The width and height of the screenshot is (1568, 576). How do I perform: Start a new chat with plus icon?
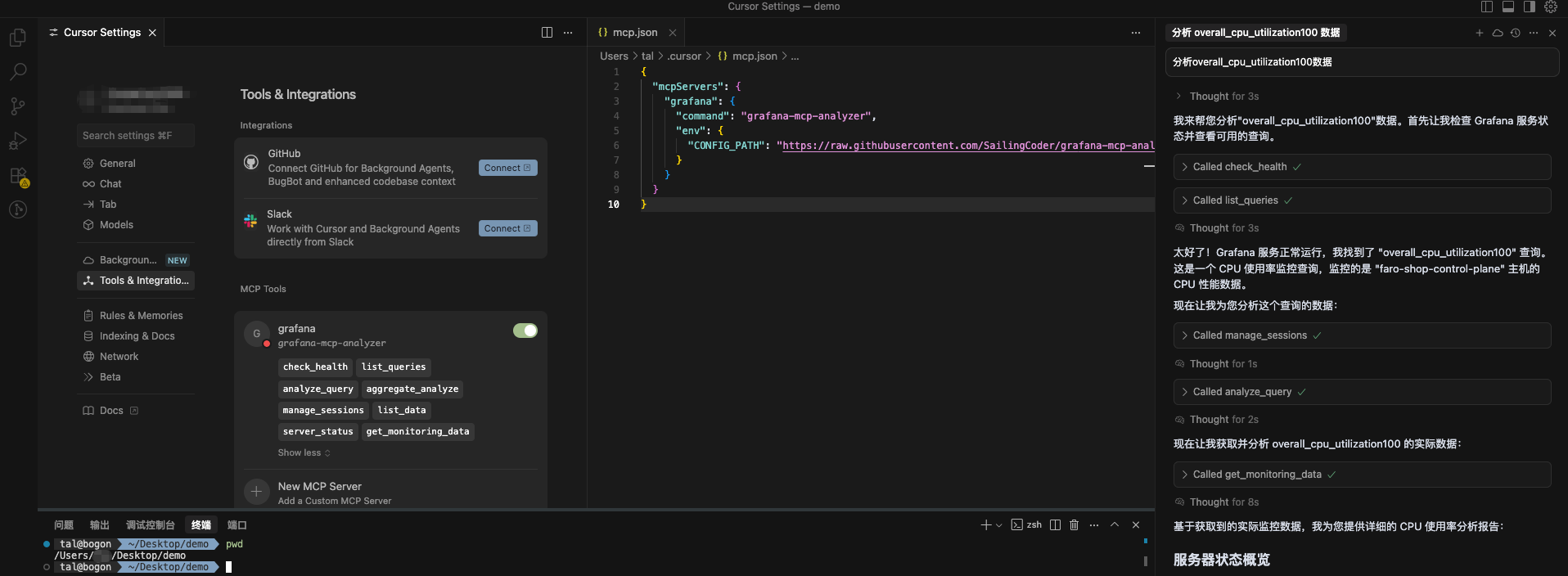tap(1479, 33)
